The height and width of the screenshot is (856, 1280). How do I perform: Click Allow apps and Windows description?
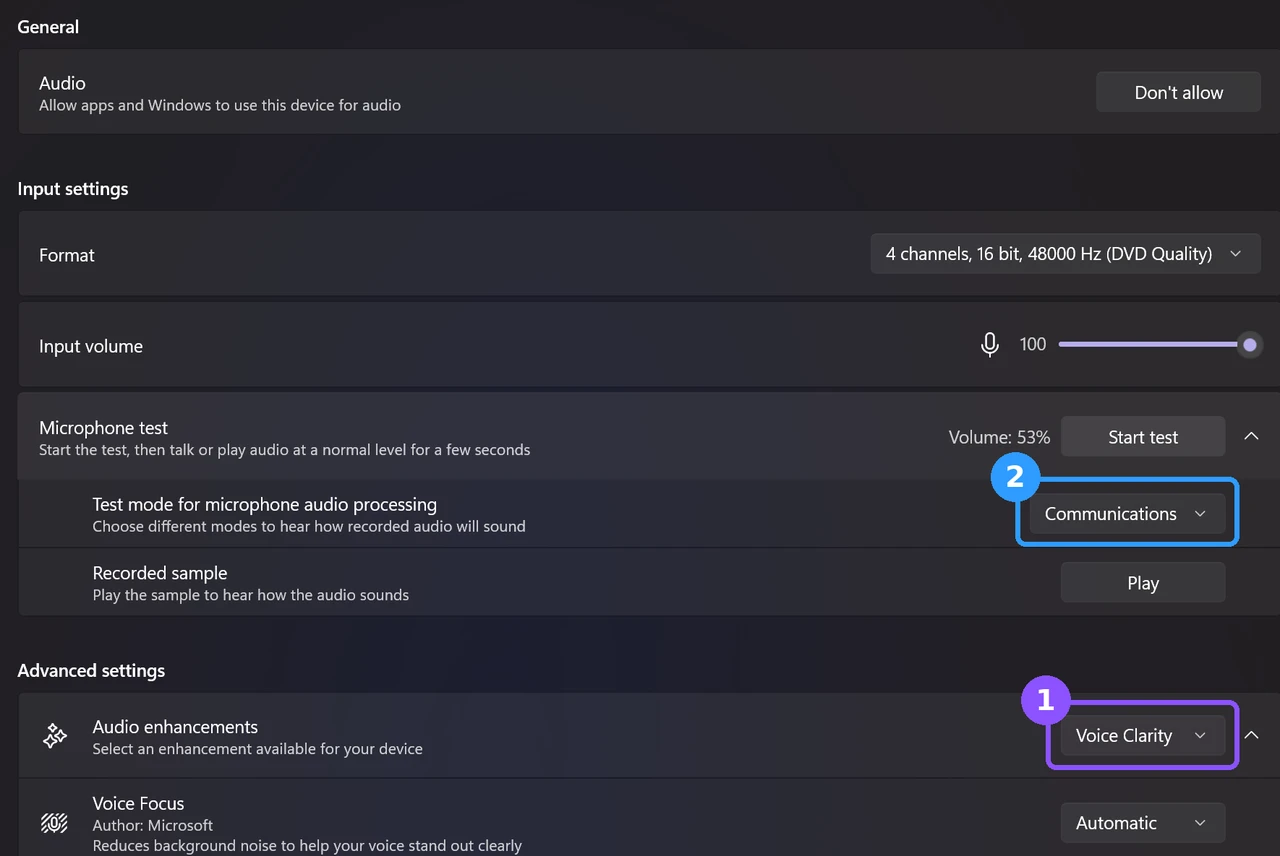(x=220, y=105)
